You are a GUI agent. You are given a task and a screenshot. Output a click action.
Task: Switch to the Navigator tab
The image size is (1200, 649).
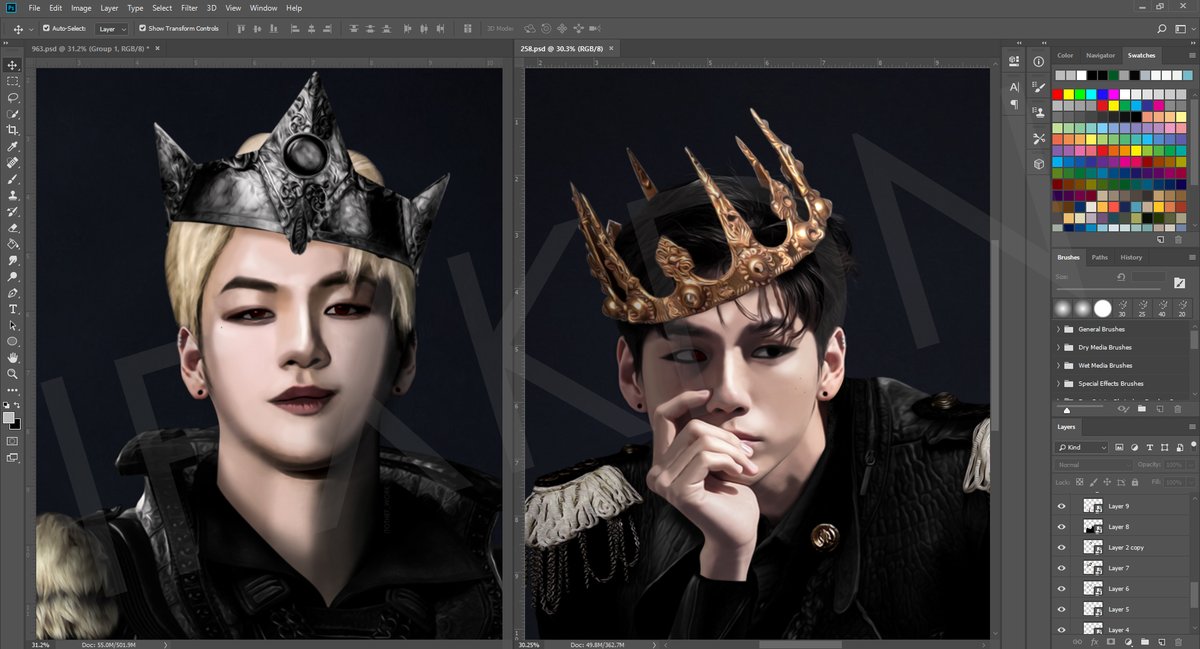click(x=1100, y=55)
